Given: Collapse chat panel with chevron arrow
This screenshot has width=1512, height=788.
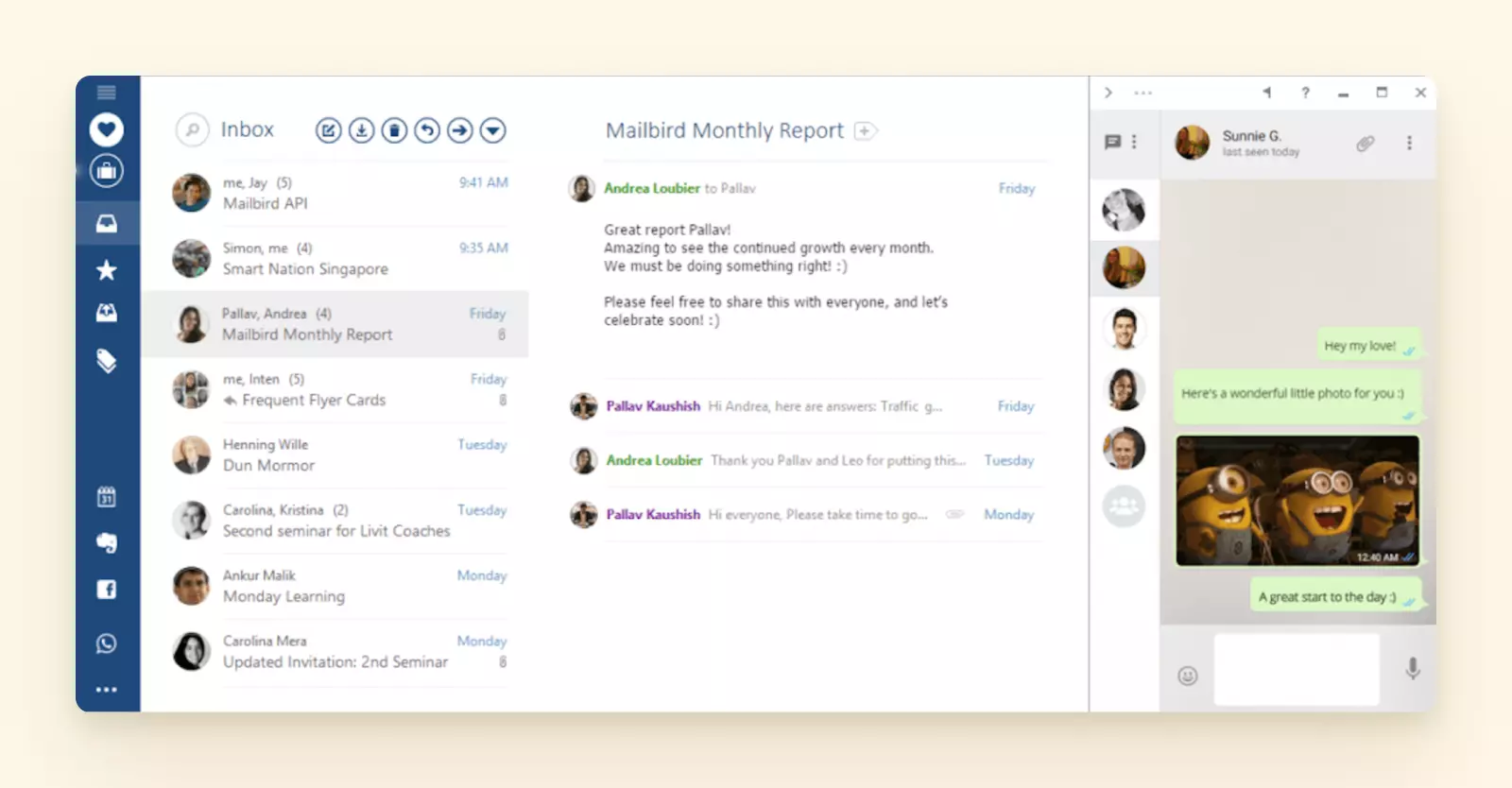Looking at the screenshot, I should click(x=1108, y=93).
